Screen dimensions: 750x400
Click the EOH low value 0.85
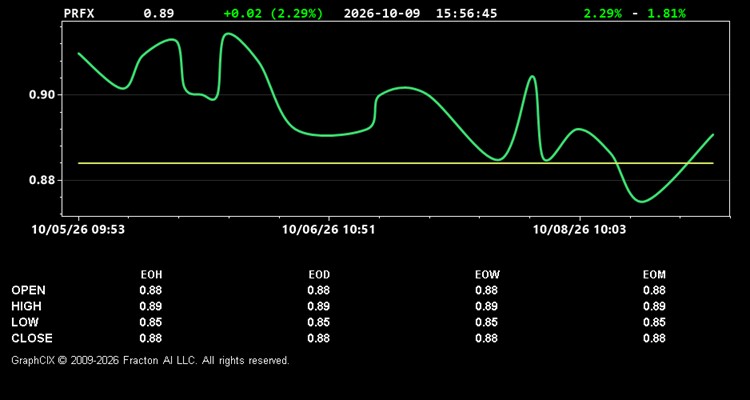[x=151, y=322]
